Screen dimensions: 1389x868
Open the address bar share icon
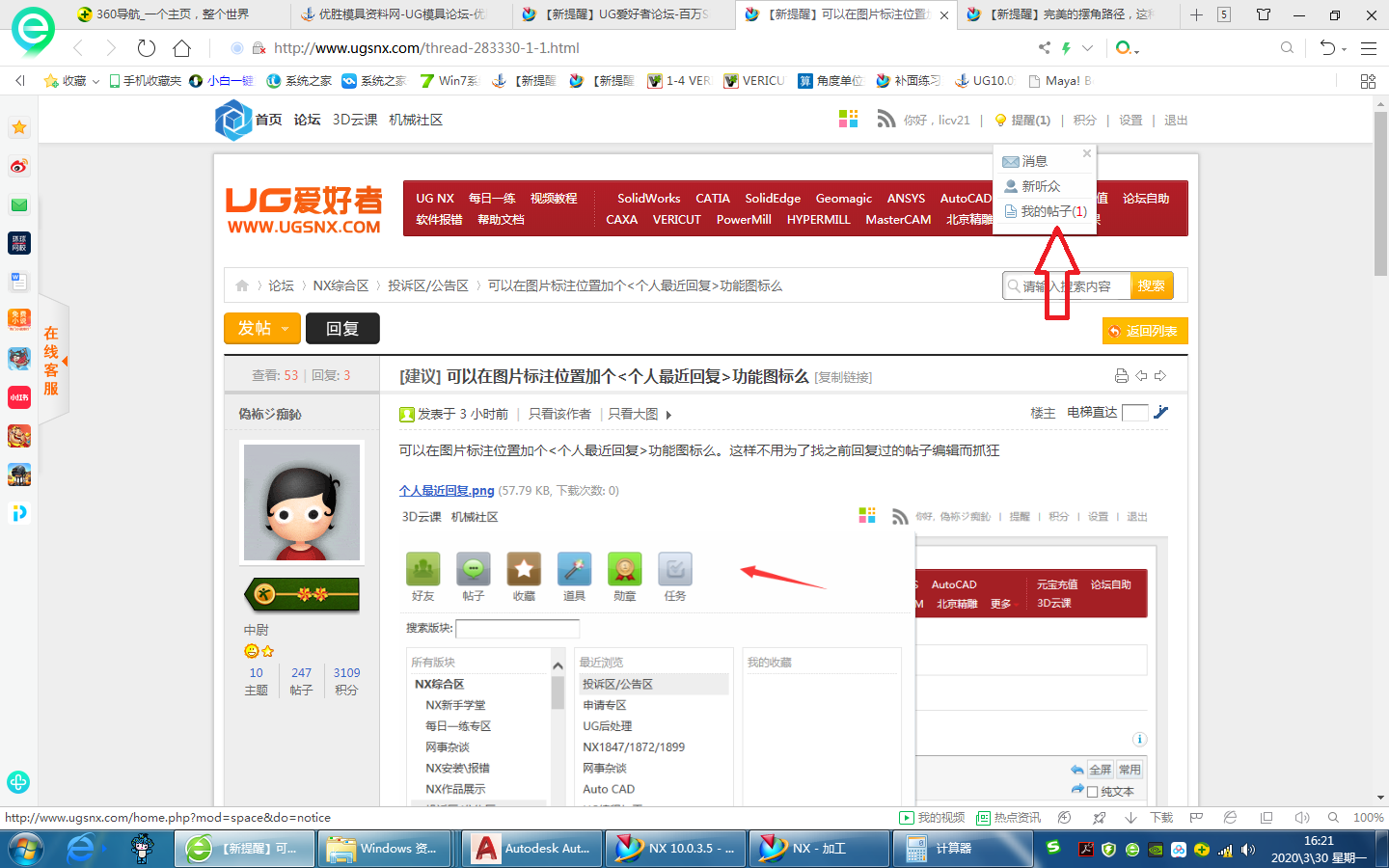tap(1044, 48)
